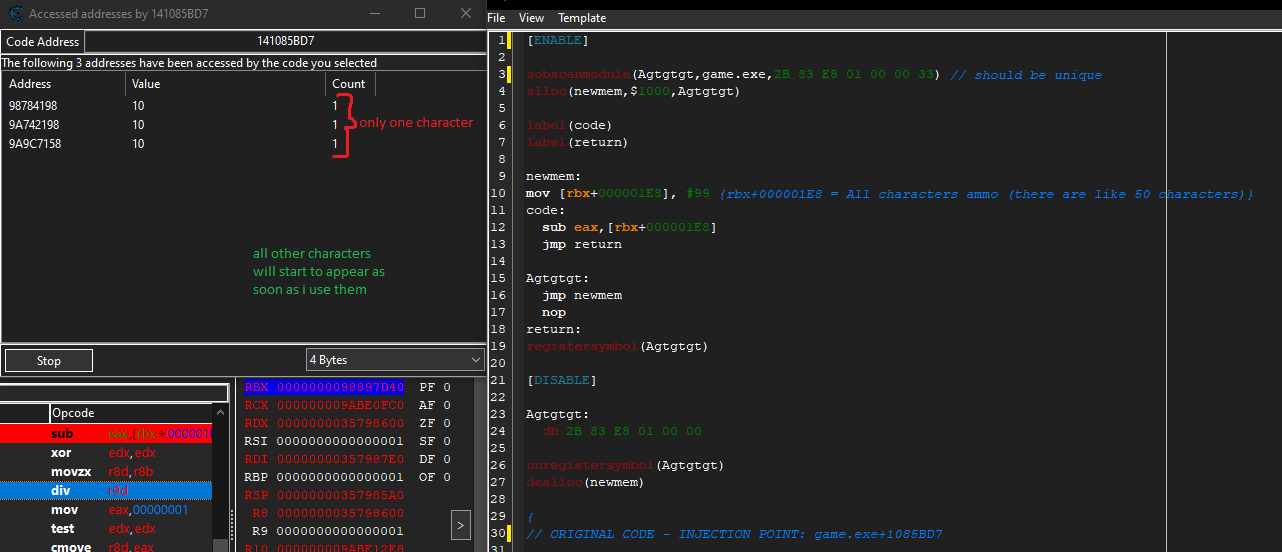Toggle the ZF flag value
This screenshot has width=1282, height=552.
click(x=447, y=423)
